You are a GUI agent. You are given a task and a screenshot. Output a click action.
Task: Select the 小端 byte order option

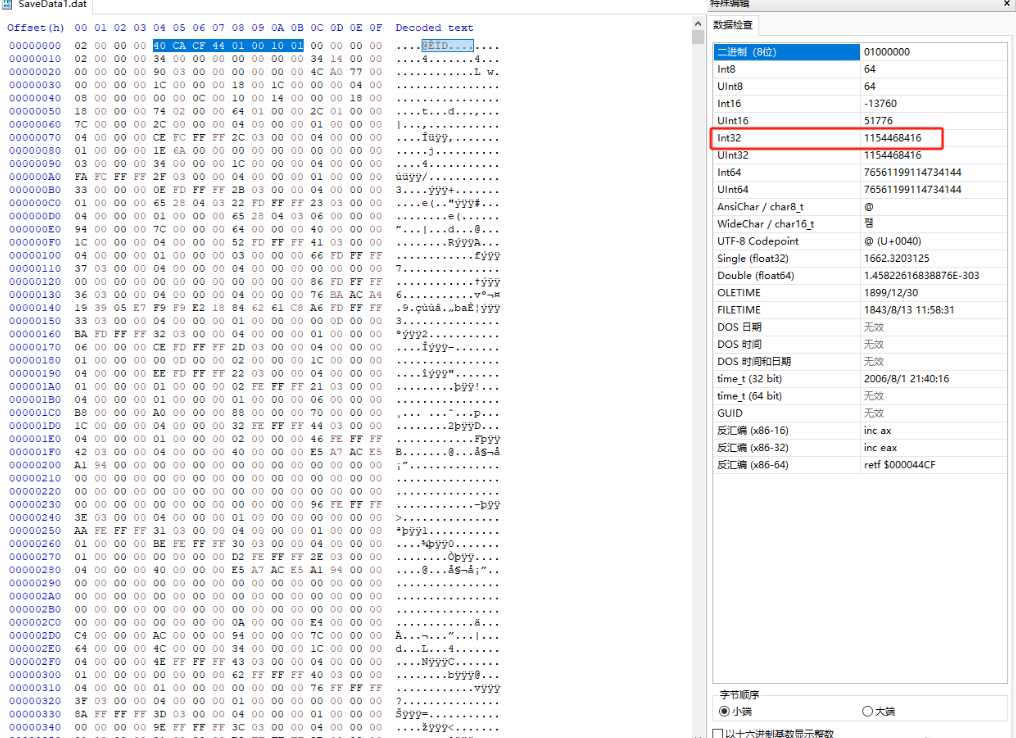pyautogui.click(x=735, y=711)
